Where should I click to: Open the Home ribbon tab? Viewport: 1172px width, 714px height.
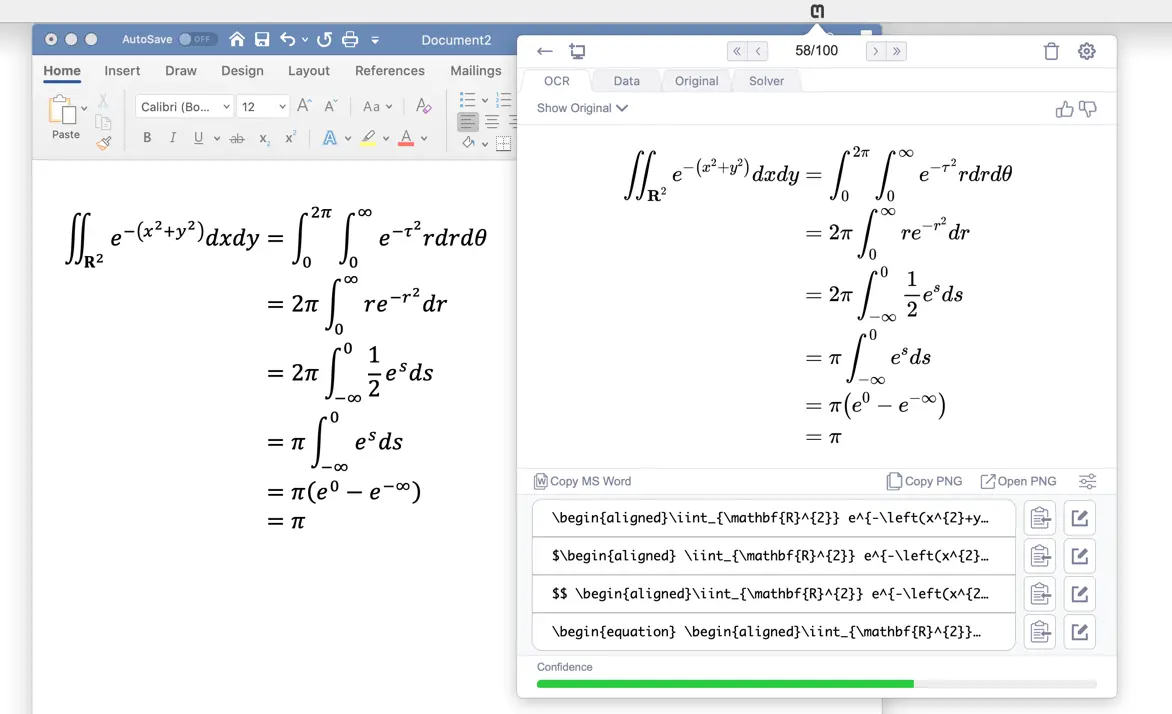click(x=61, y=71)
